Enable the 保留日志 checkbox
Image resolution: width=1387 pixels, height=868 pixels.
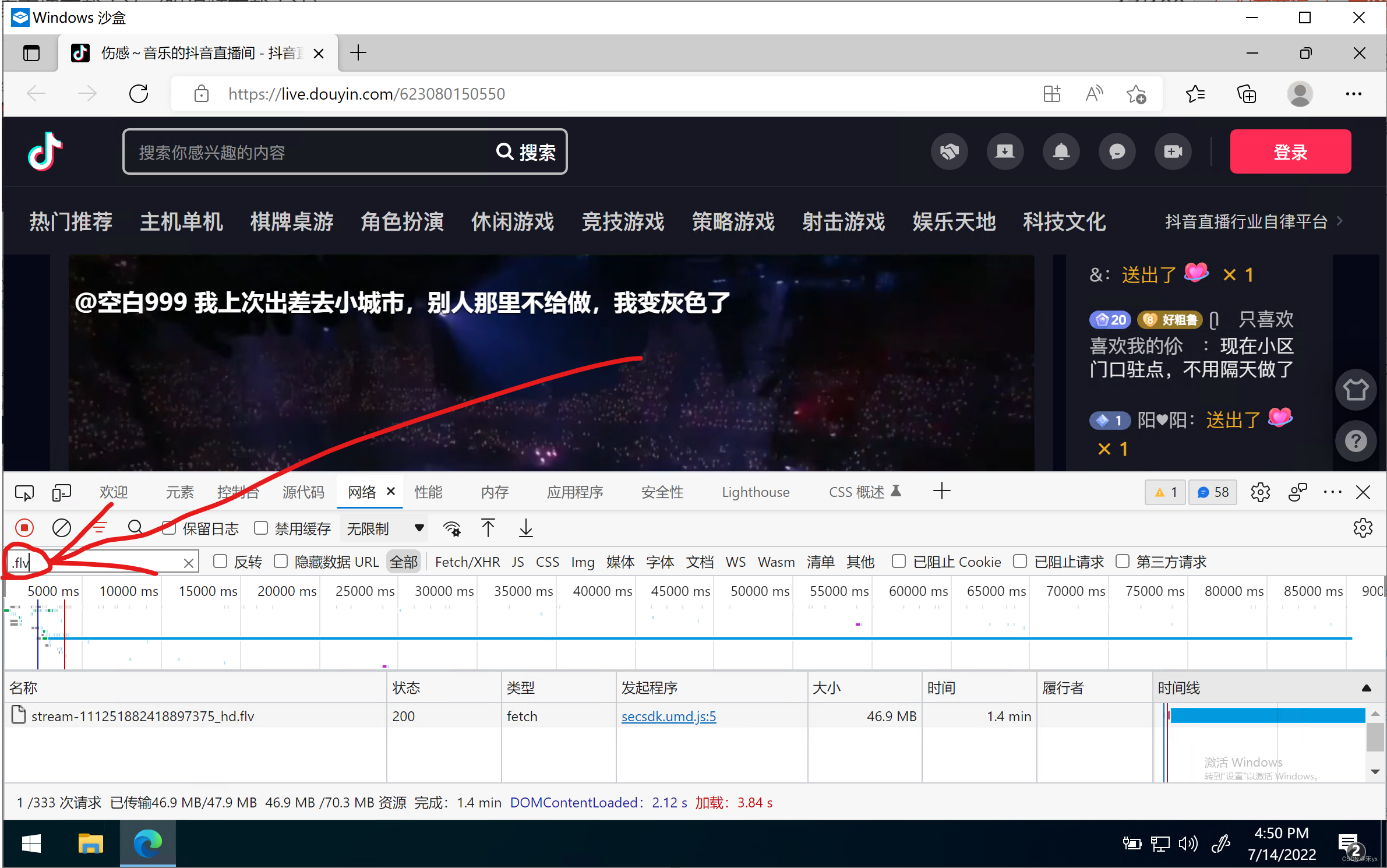pos(169,528)
